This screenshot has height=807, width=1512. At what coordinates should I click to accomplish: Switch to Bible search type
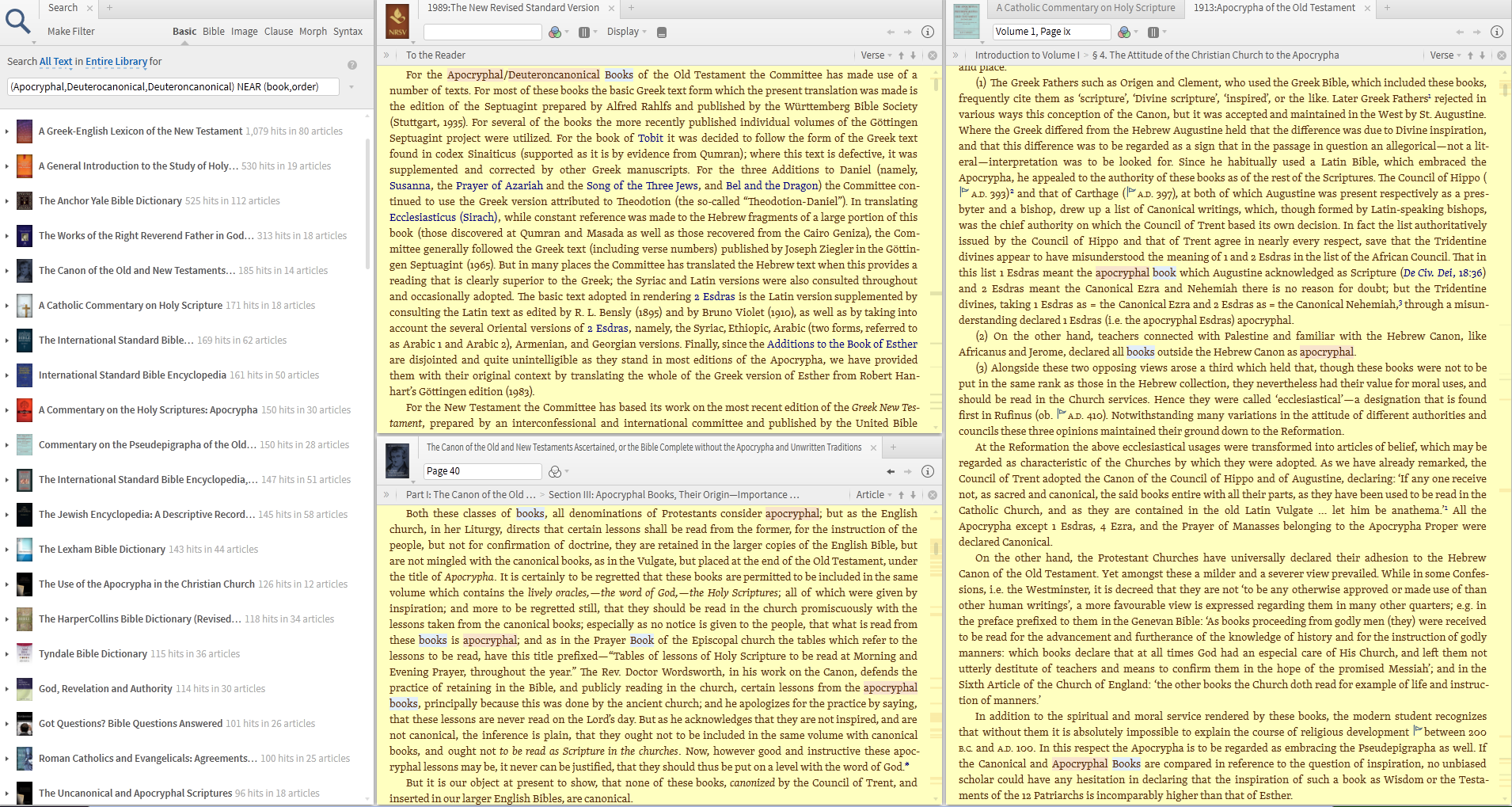coord(214,32)
